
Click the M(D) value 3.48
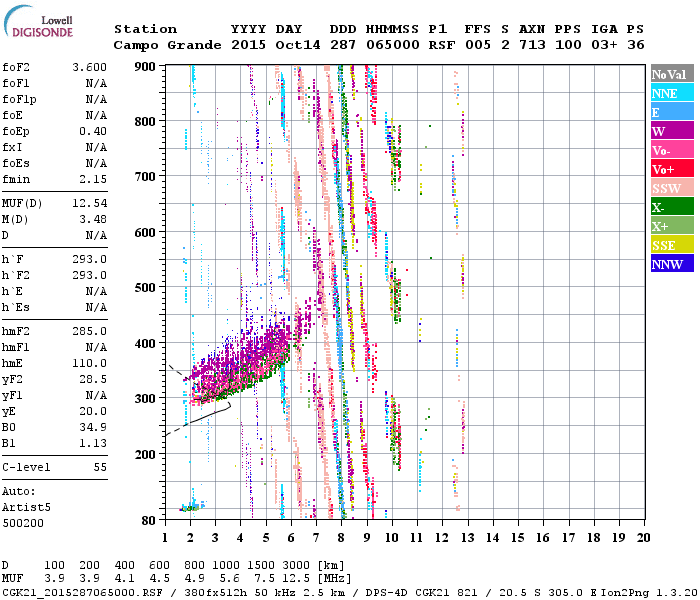(x=93, y=220)
